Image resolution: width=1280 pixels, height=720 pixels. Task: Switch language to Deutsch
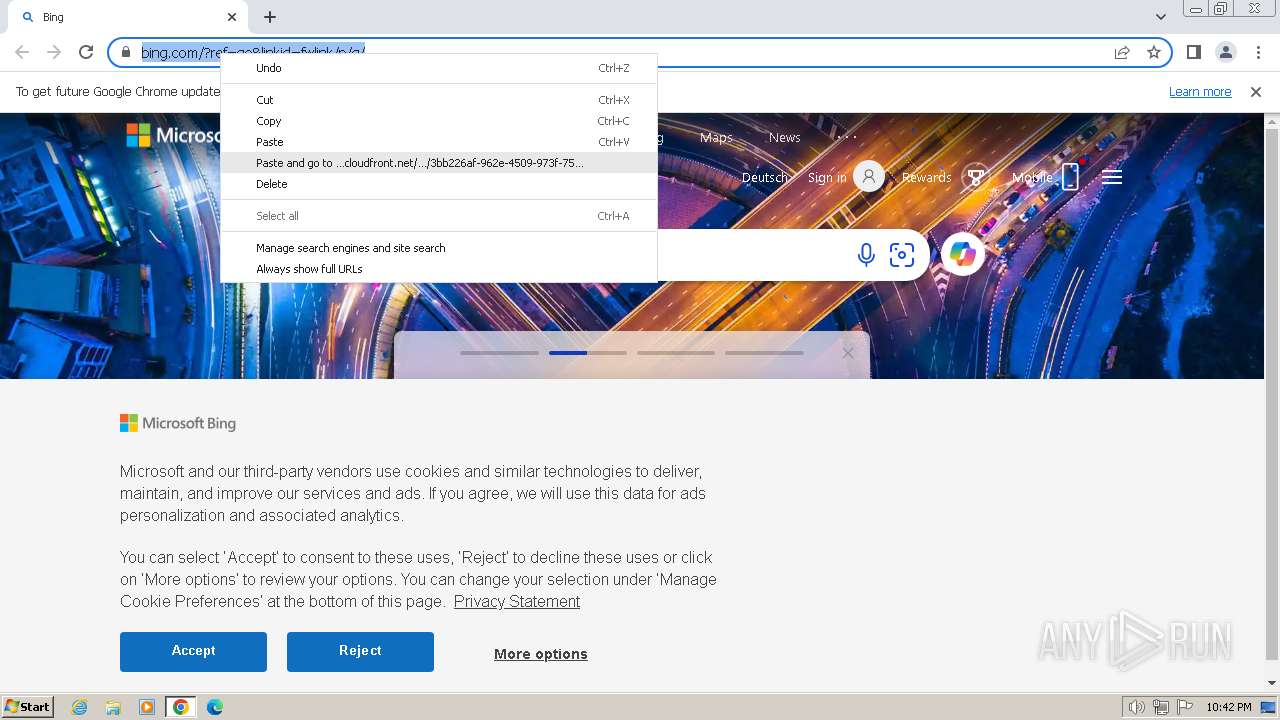(765, 177)
